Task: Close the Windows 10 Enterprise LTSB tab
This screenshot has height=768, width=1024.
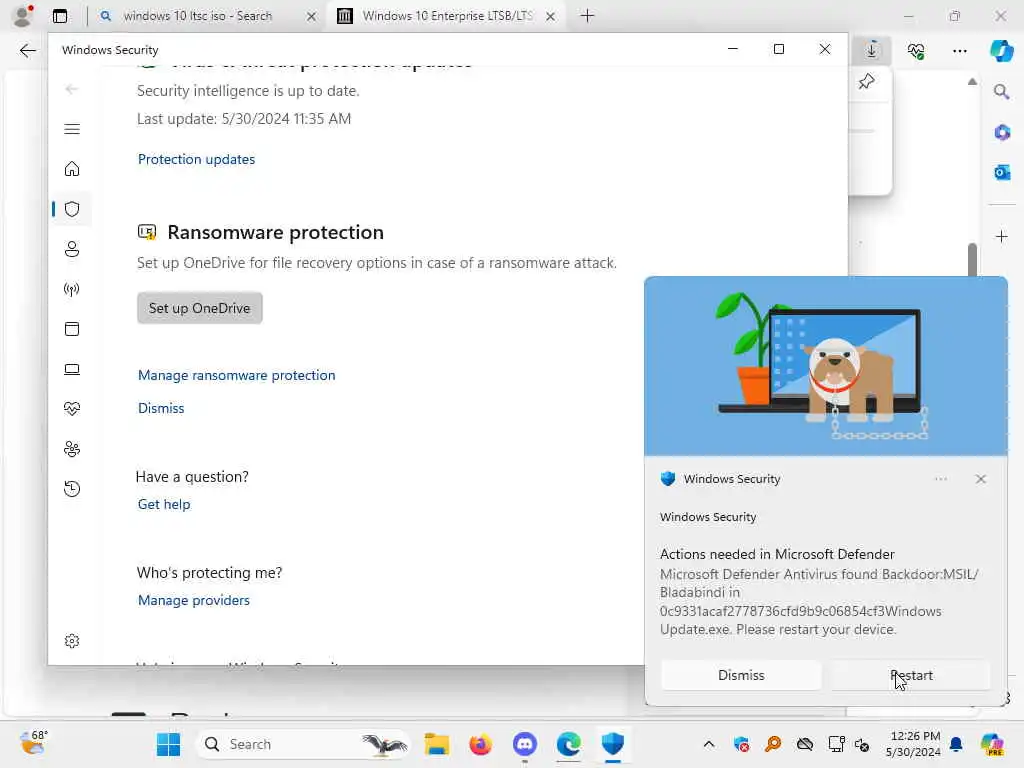Action: [551, 16]
